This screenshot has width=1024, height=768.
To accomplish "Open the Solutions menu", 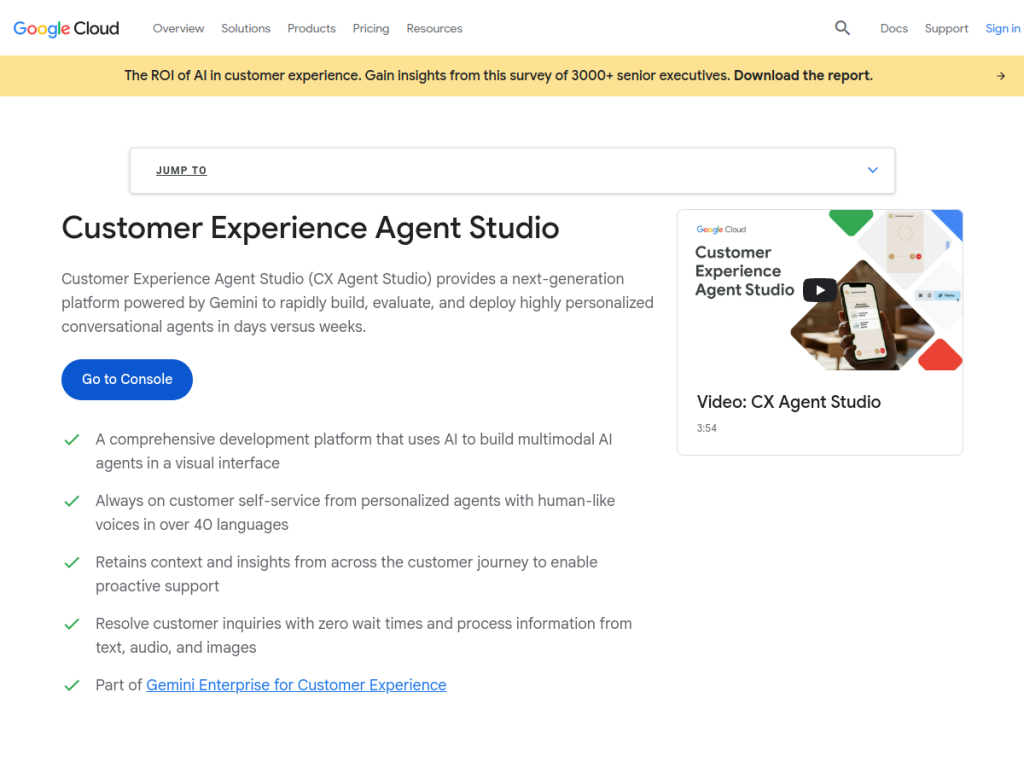I will (x=246, y=28).
